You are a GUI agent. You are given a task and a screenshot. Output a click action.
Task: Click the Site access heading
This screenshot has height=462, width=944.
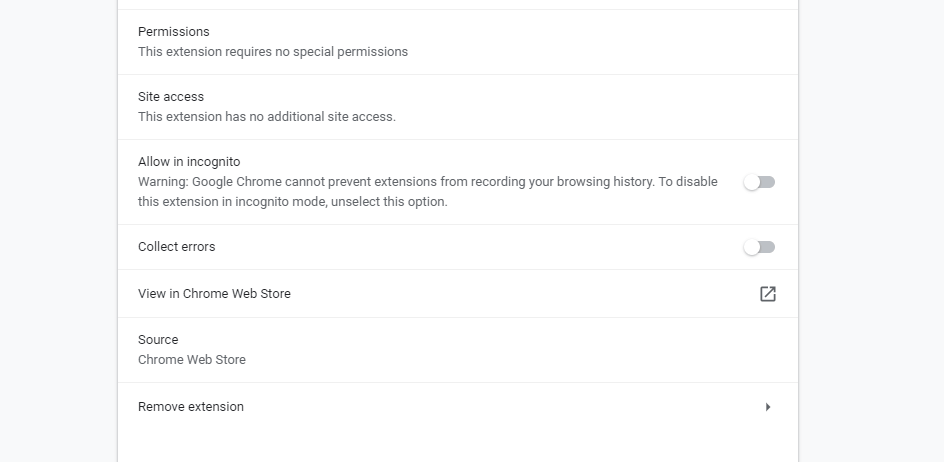pos(170,97)
